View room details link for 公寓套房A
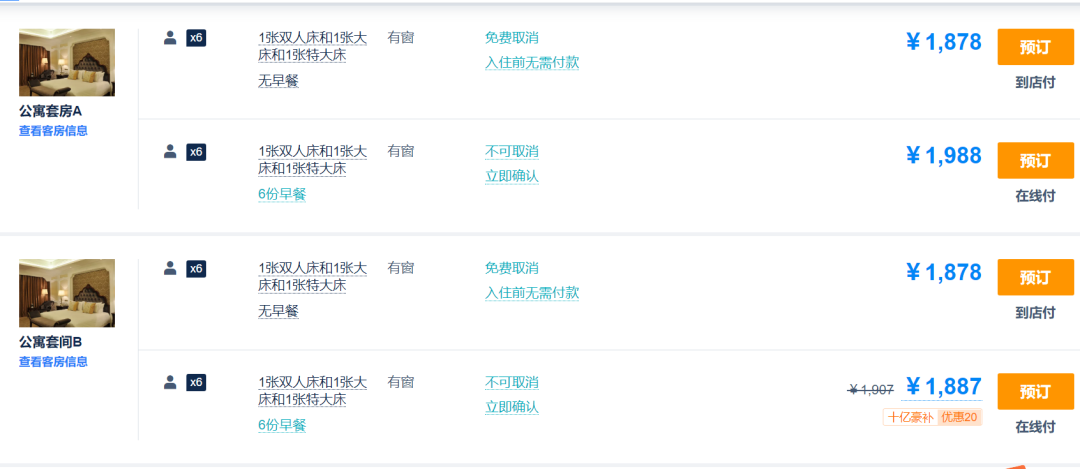The height and width of the screenshot is (469, 1080). 53,131
